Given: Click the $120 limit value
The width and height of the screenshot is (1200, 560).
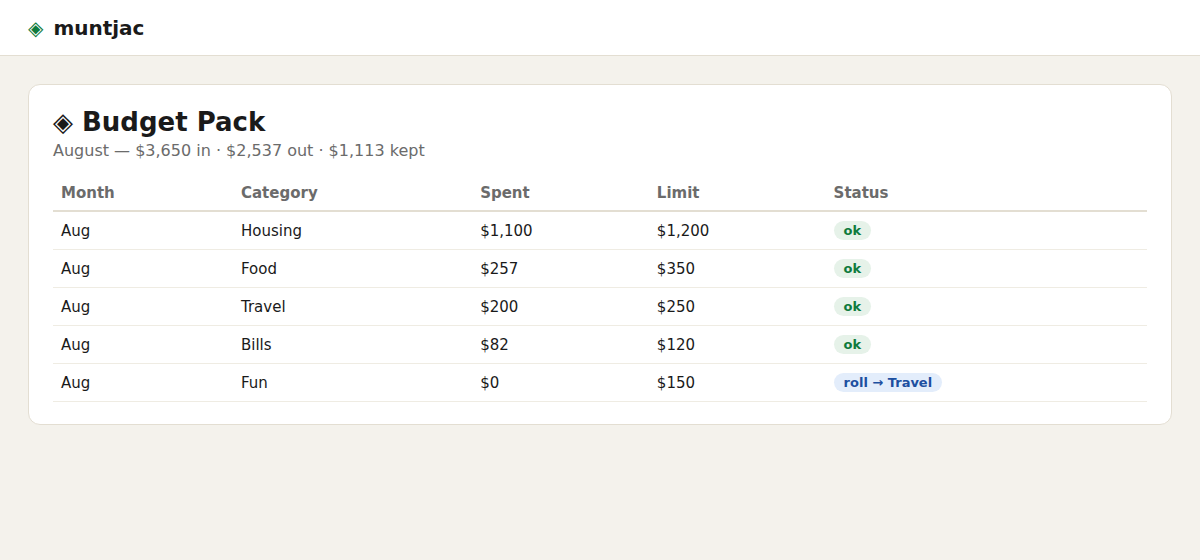Looking at the screenshot, I should (676, 345).
